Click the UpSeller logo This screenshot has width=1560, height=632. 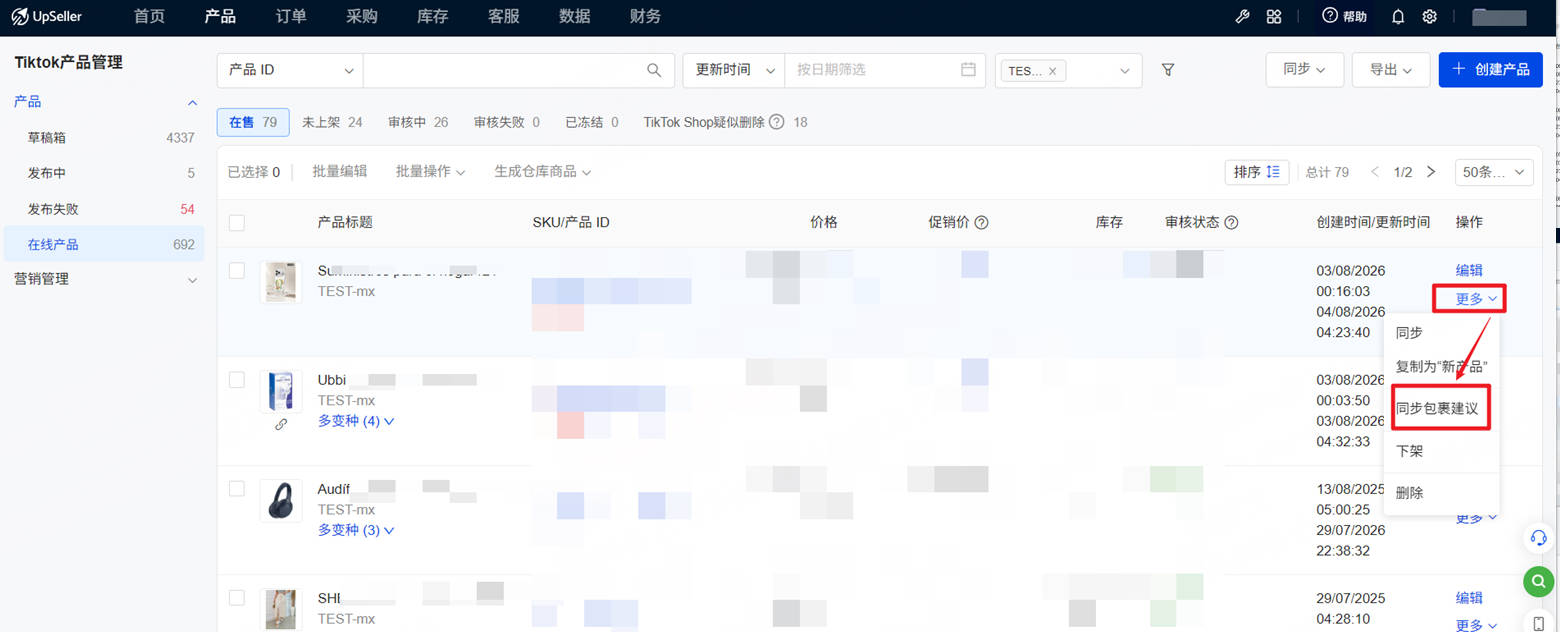coord(47,16)
